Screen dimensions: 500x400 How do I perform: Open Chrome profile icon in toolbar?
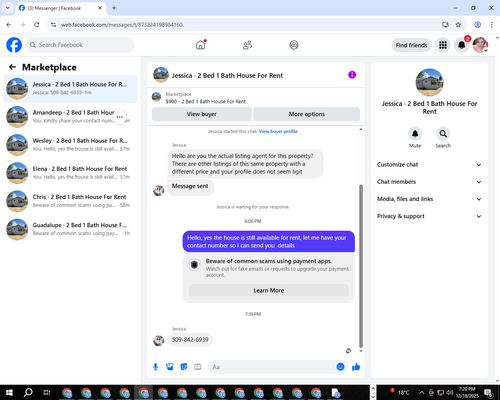click(477, 25)
